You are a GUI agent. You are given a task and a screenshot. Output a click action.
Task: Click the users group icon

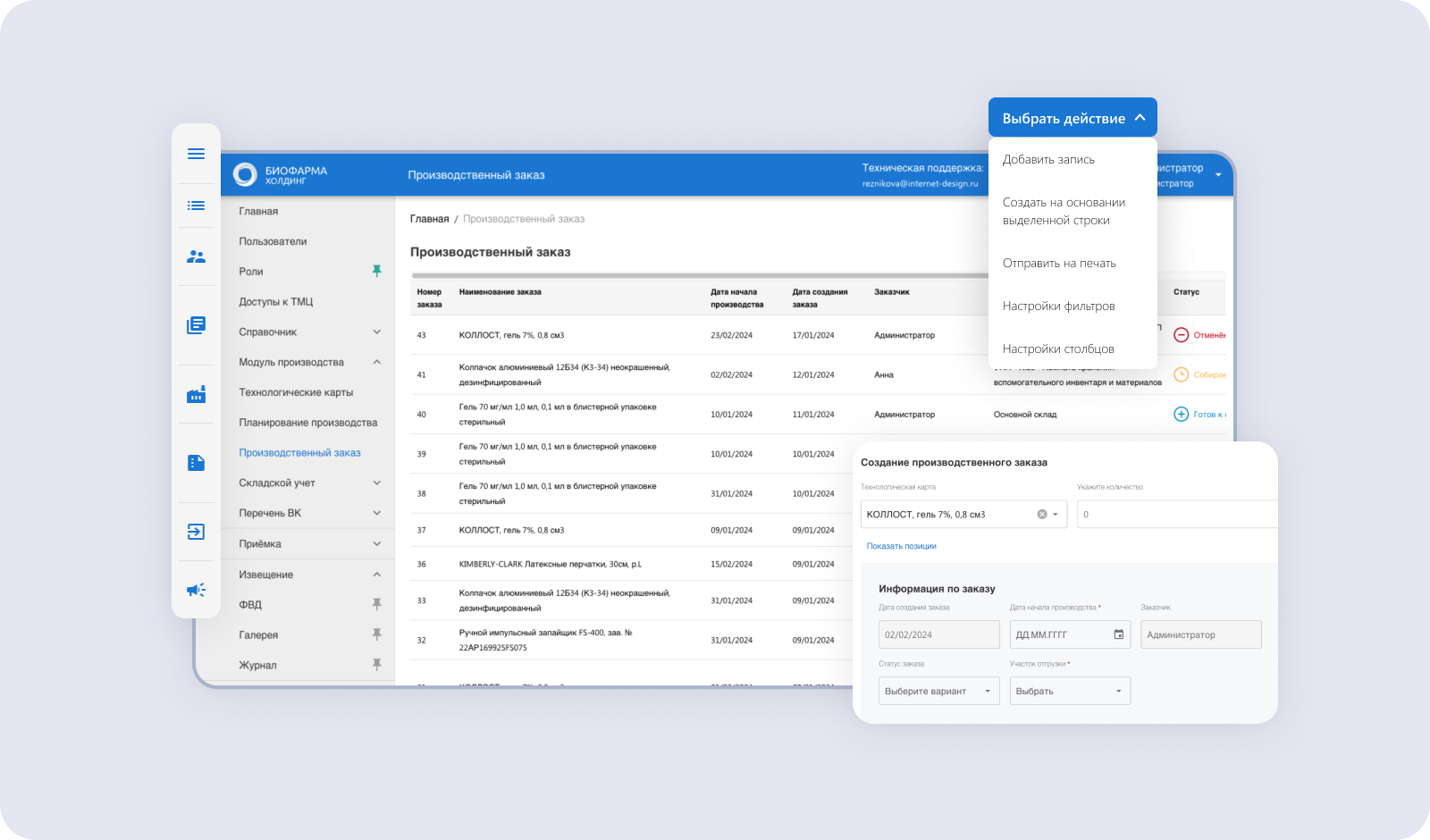click(x=196, y=256)
